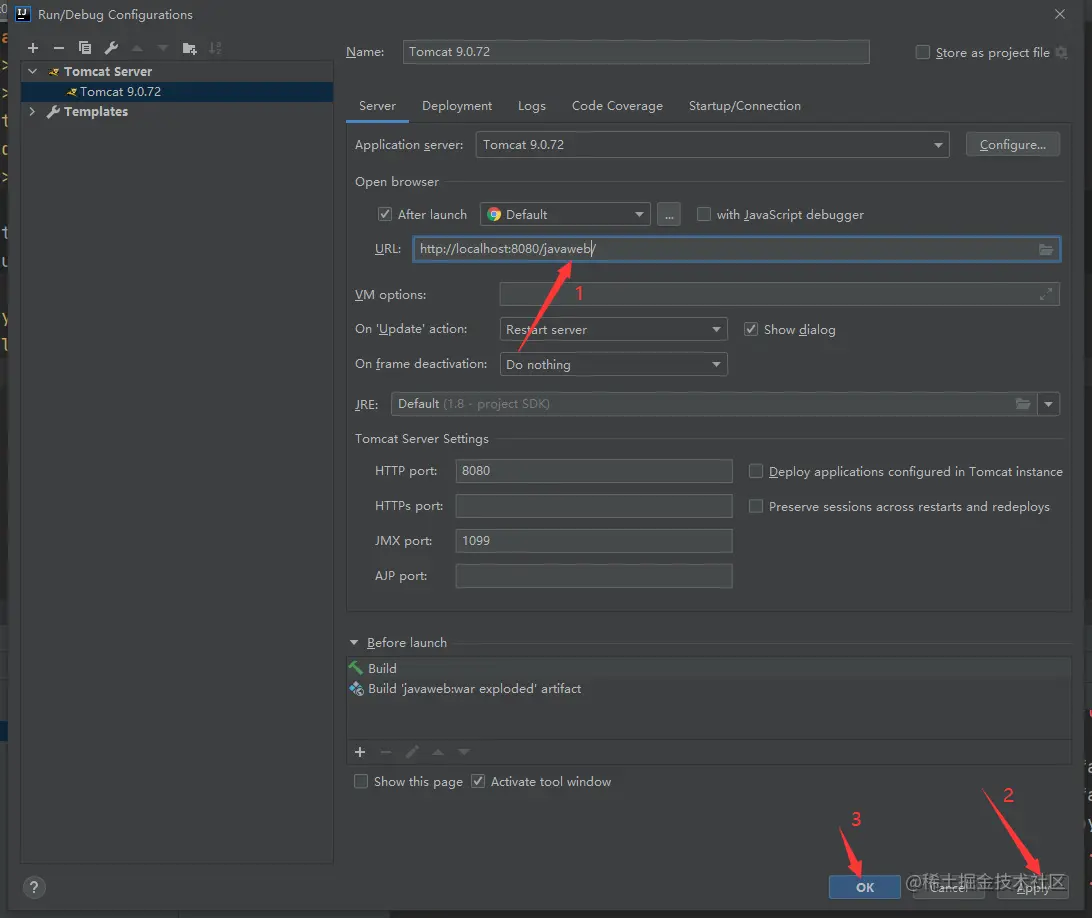This screenshot has height=918, width=1092.
Task: Collapse the Tomcat Server tree node
Action: click(x=33, y=72)
